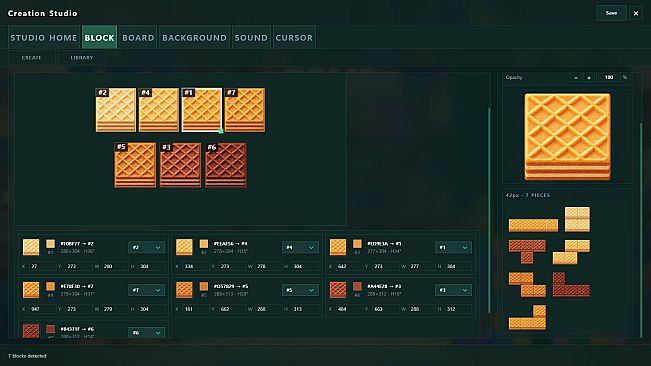Click the square O-piece preview
This screenshot has width=651, height=366.
pos(577,219)
